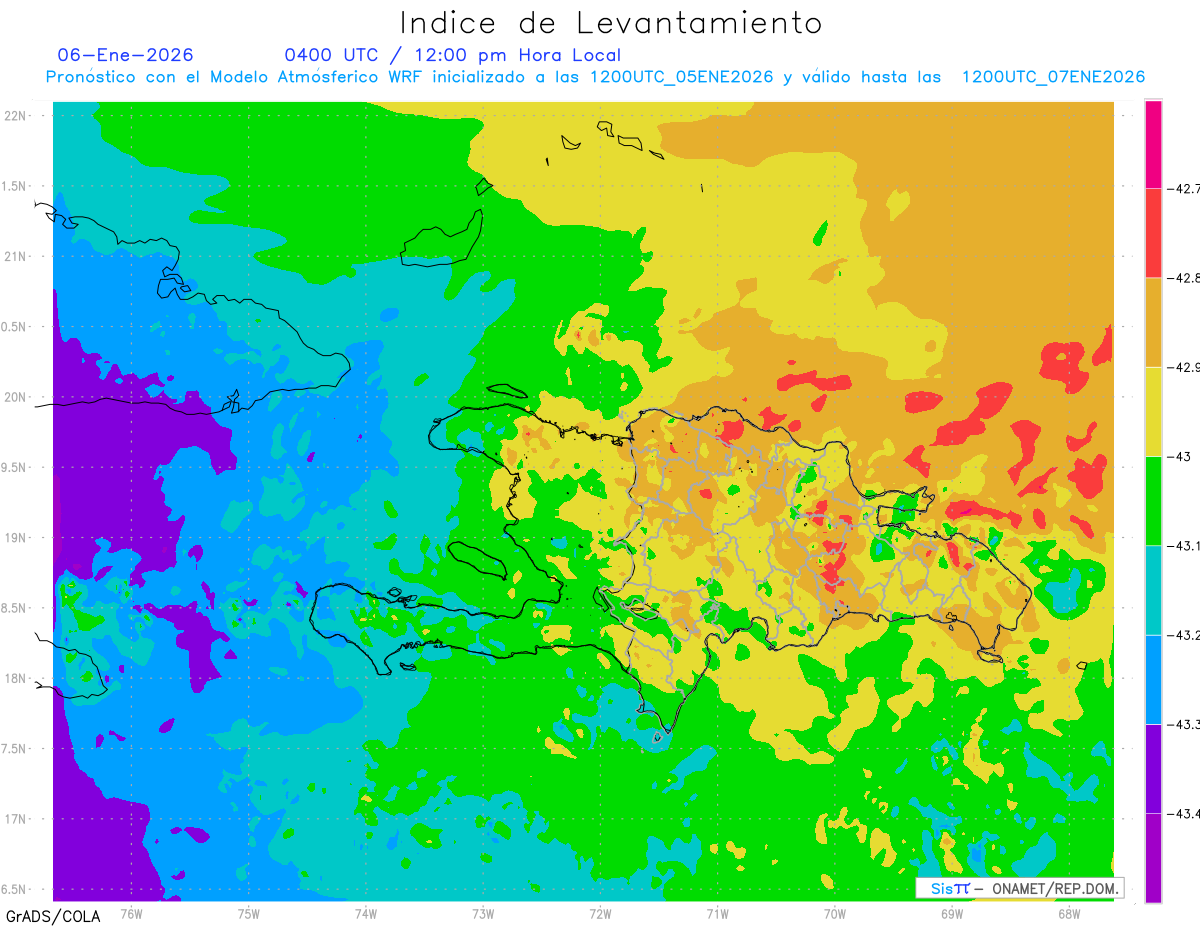Viewport: 1200px width, 927px height.
Task: Pick the cyan swatch in color bar
Action: tap(1153, 590)
